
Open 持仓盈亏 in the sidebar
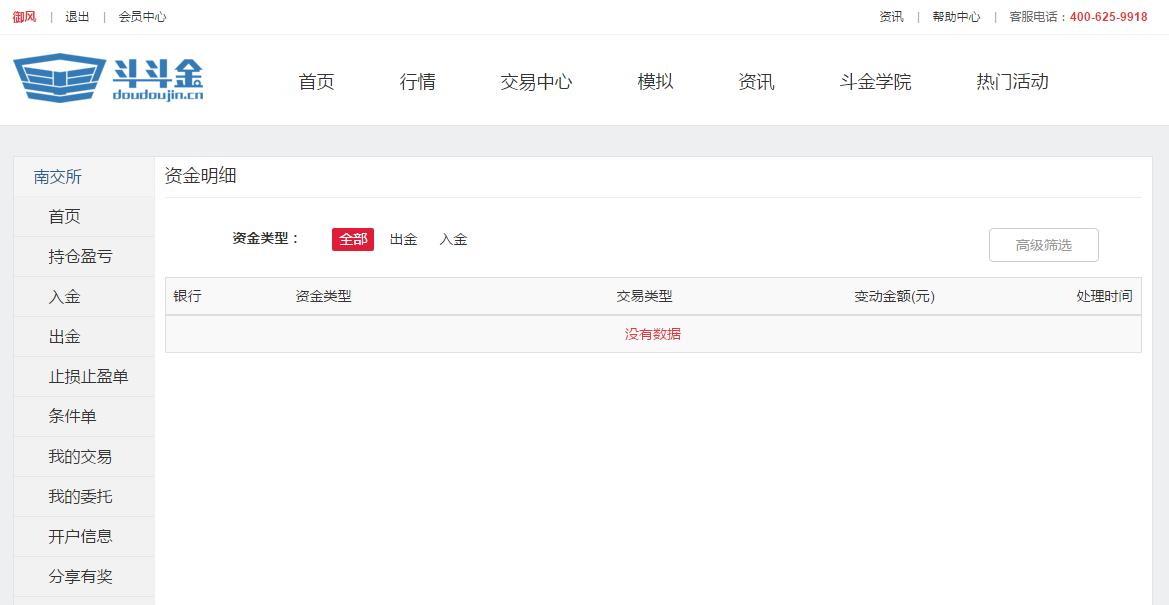(x=80, y=257)
